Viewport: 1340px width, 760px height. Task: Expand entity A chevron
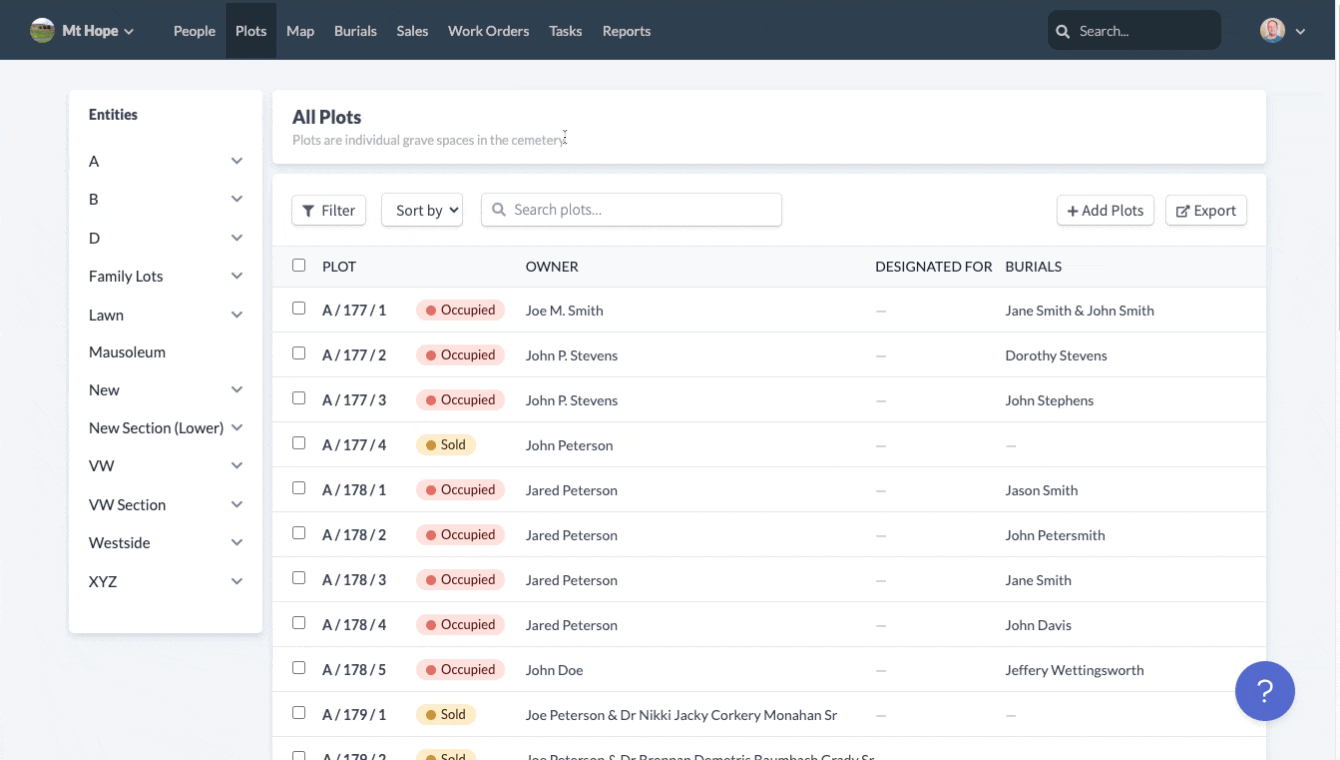pyautogui.click(x=237, y=161)
